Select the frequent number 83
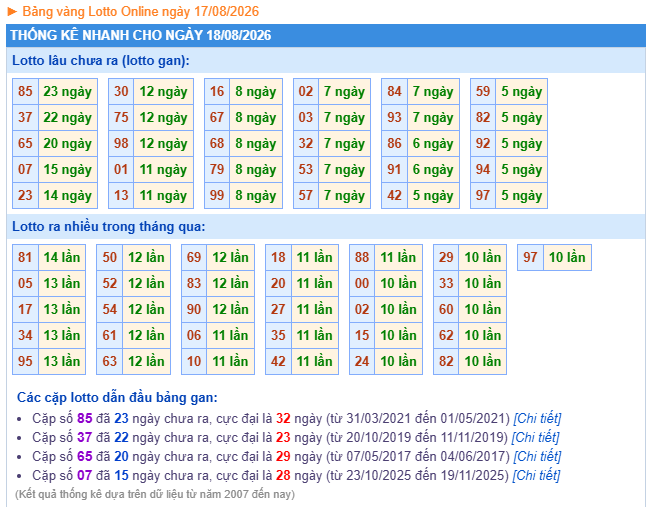The height and width of the screenshot is (507, 650). point(194,283)
